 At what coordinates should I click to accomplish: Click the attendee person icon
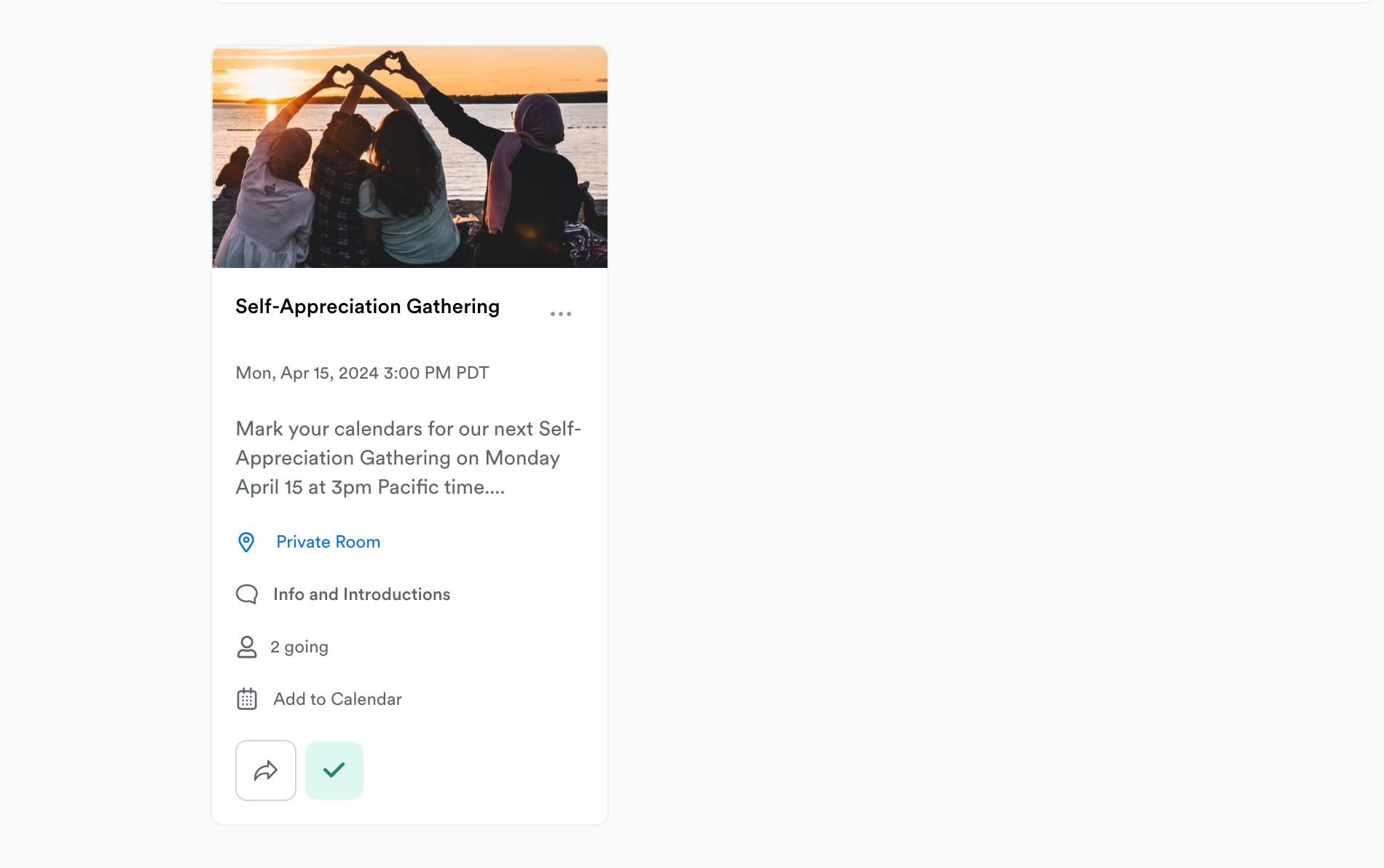(247, 647)
